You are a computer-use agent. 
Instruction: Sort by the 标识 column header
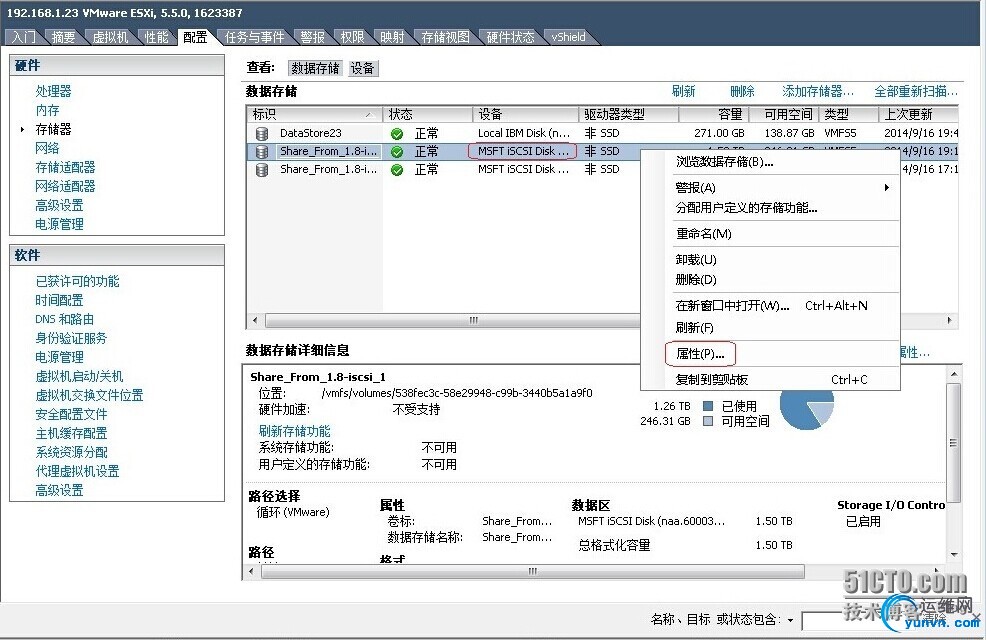coord(314,114)
